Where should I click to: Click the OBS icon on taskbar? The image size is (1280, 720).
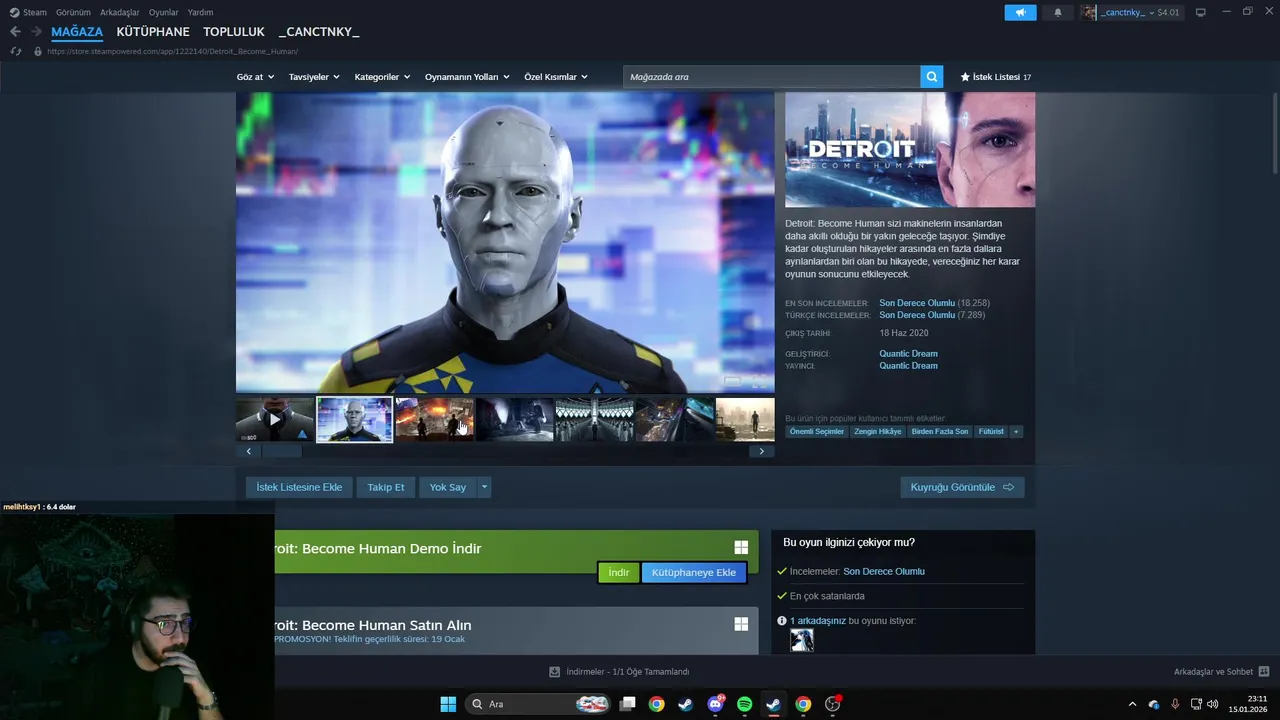tap(832, 704)
